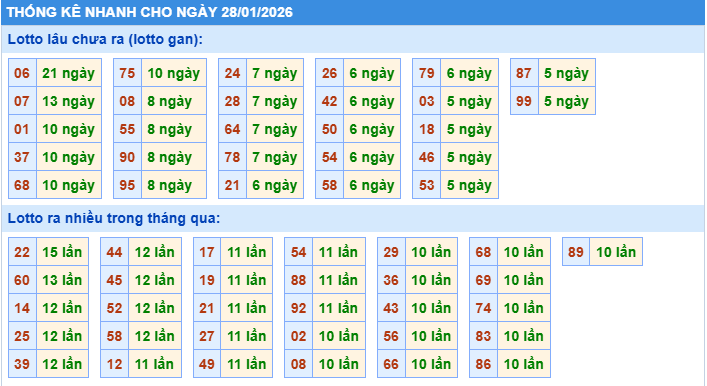This screenshot has width=707, height=386.
Task: Select number 17 in the frequent lotto table
Action: coord(207,252)
